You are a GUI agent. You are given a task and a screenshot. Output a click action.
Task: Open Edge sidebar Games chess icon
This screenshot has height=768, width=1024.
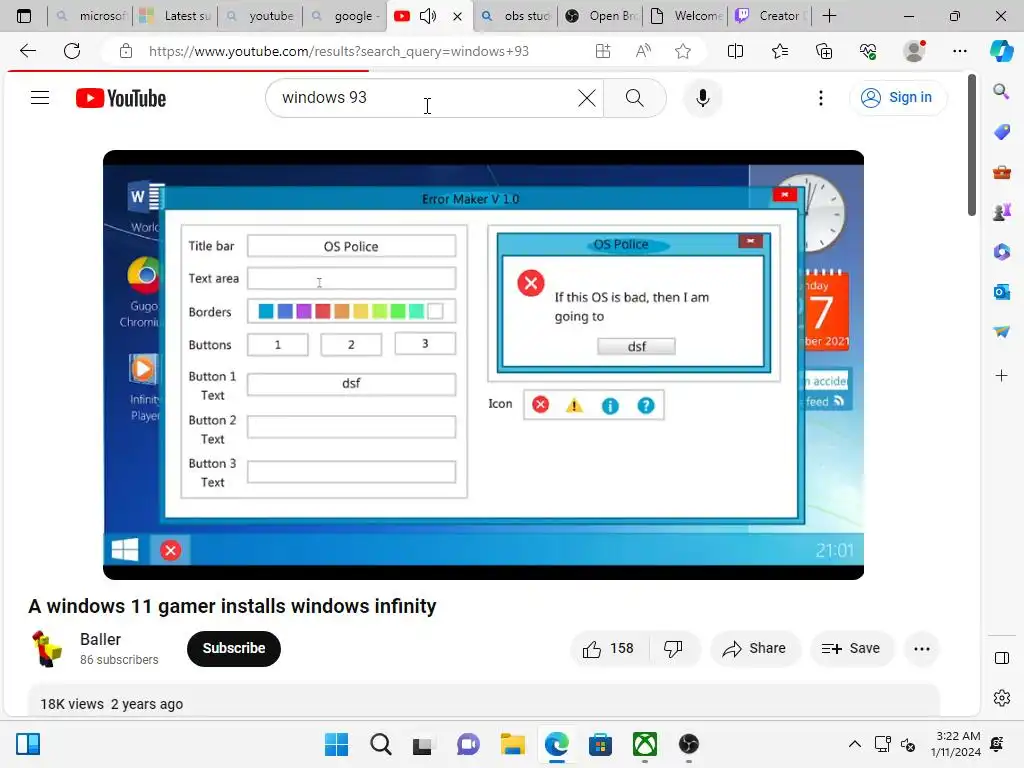pyautogui.click(x=1001, y=212)
